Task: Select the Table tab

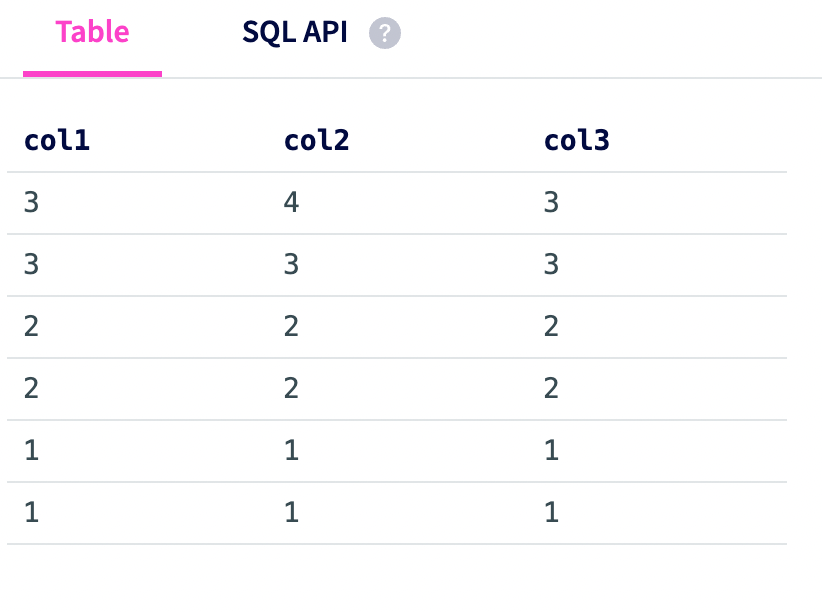Action: coord(92,31)
